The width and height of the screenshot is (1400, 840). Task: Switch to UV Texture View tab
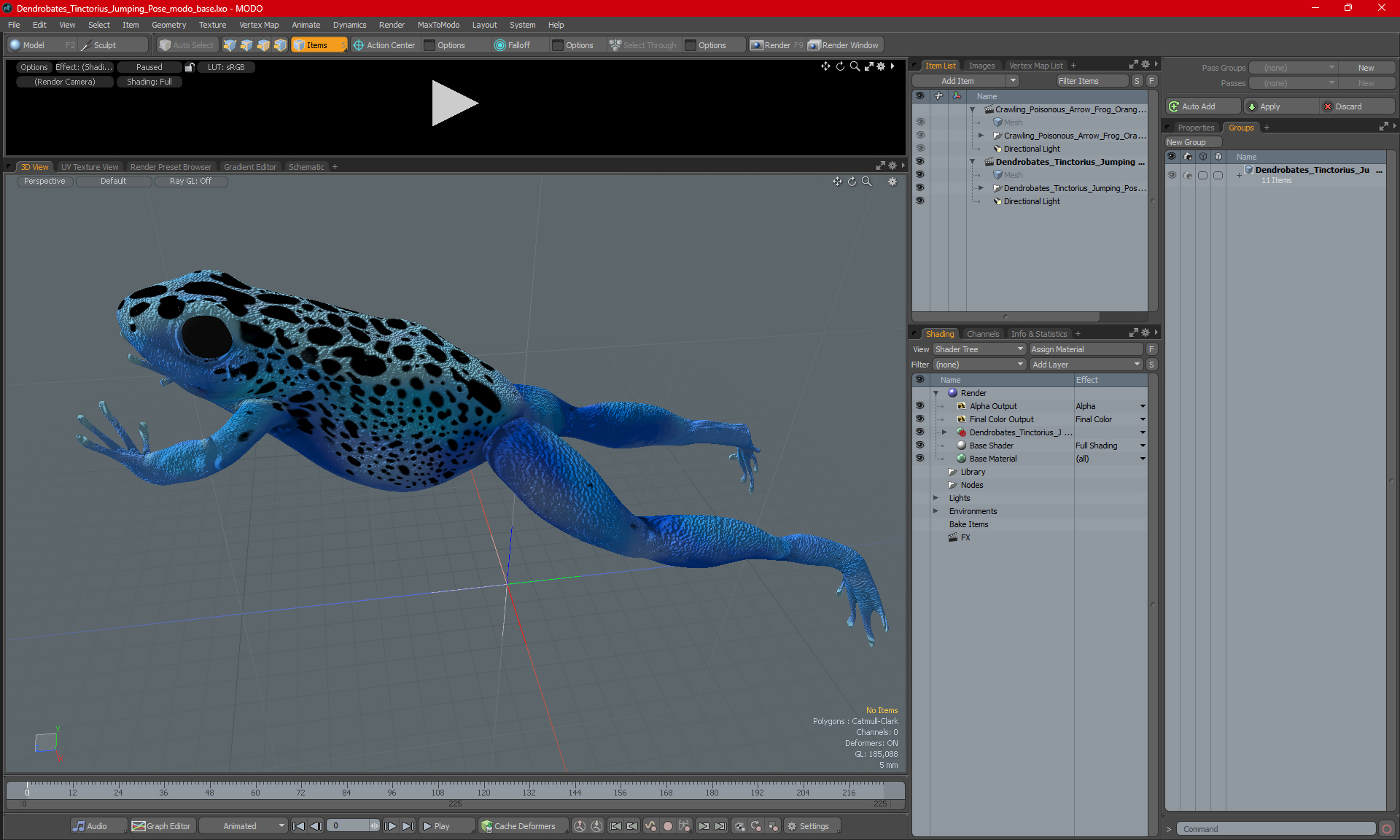point(89,166)
